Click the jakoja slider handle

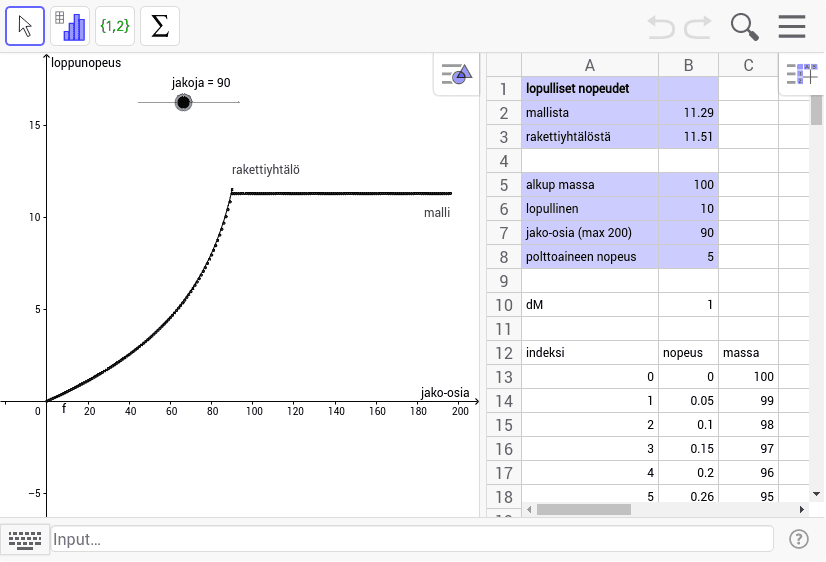click(x=183, y=102)
